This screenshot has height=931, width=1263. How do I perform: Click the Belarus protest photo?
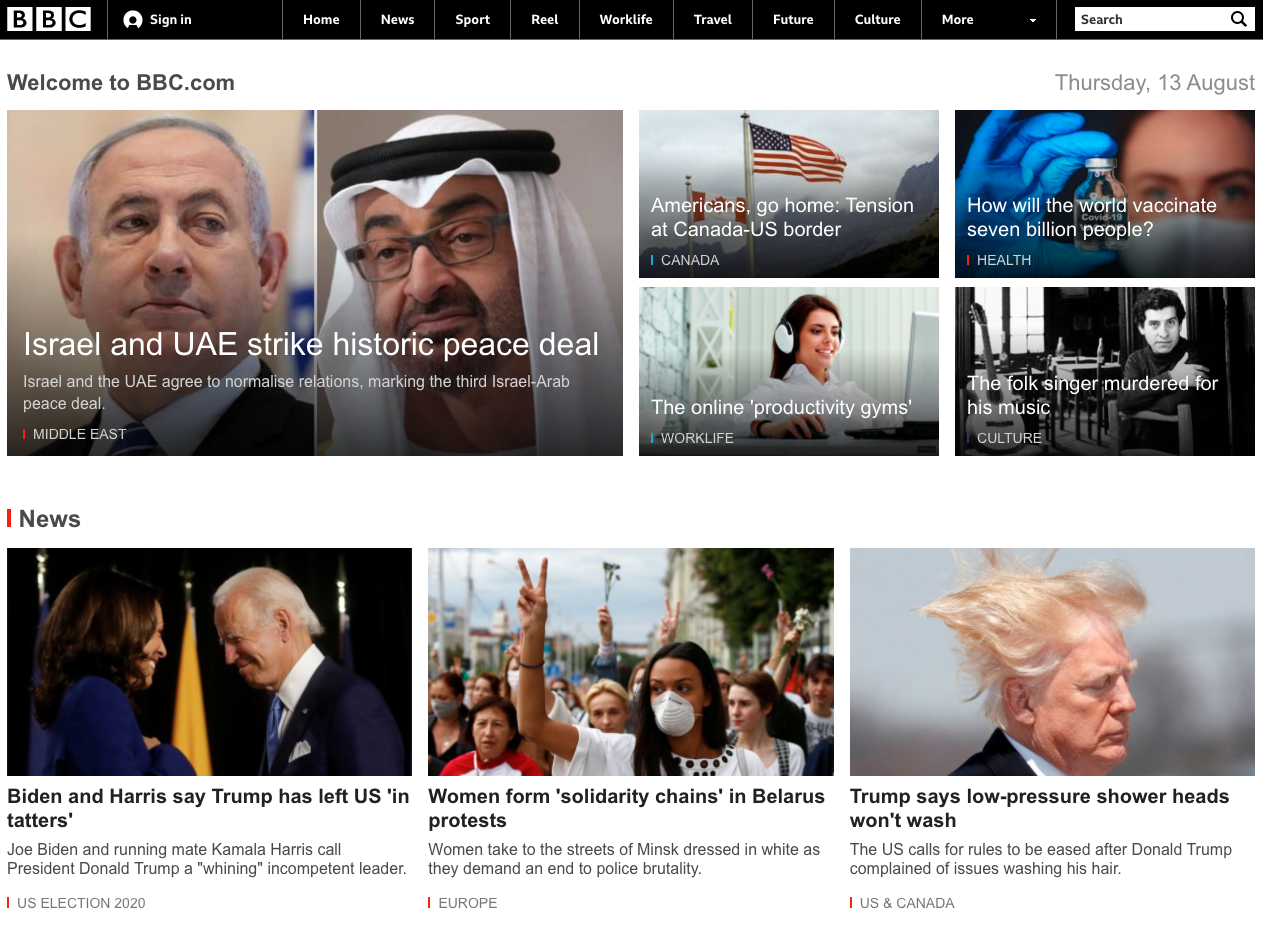[x=630, y=661]
